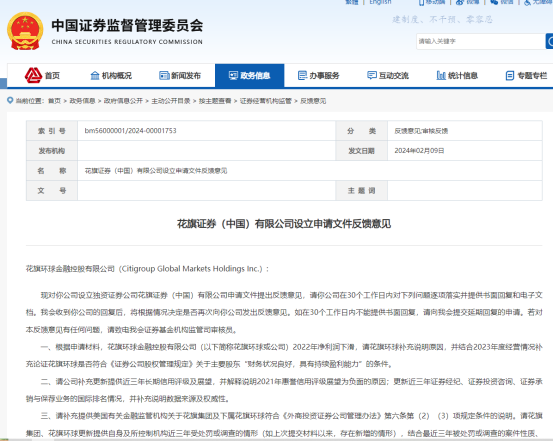The image size is (553, 441).
Task: Select the highlighted 政务信息 tab
Action: (249, 75)
